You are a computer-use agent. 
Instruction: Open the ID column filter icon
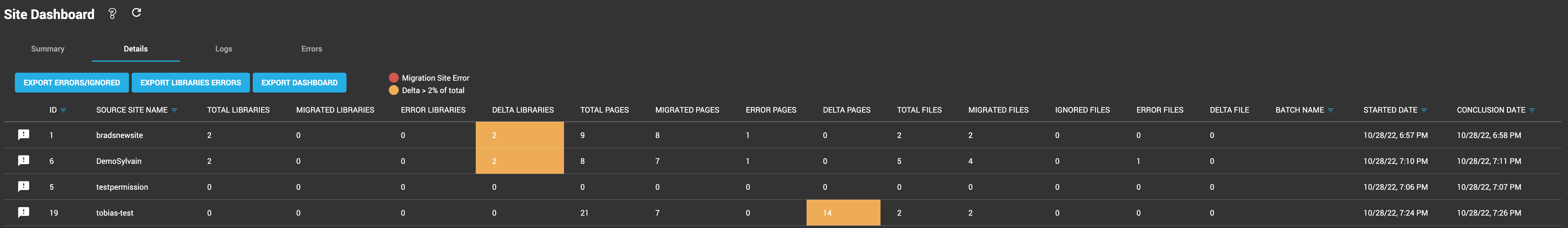63,110
